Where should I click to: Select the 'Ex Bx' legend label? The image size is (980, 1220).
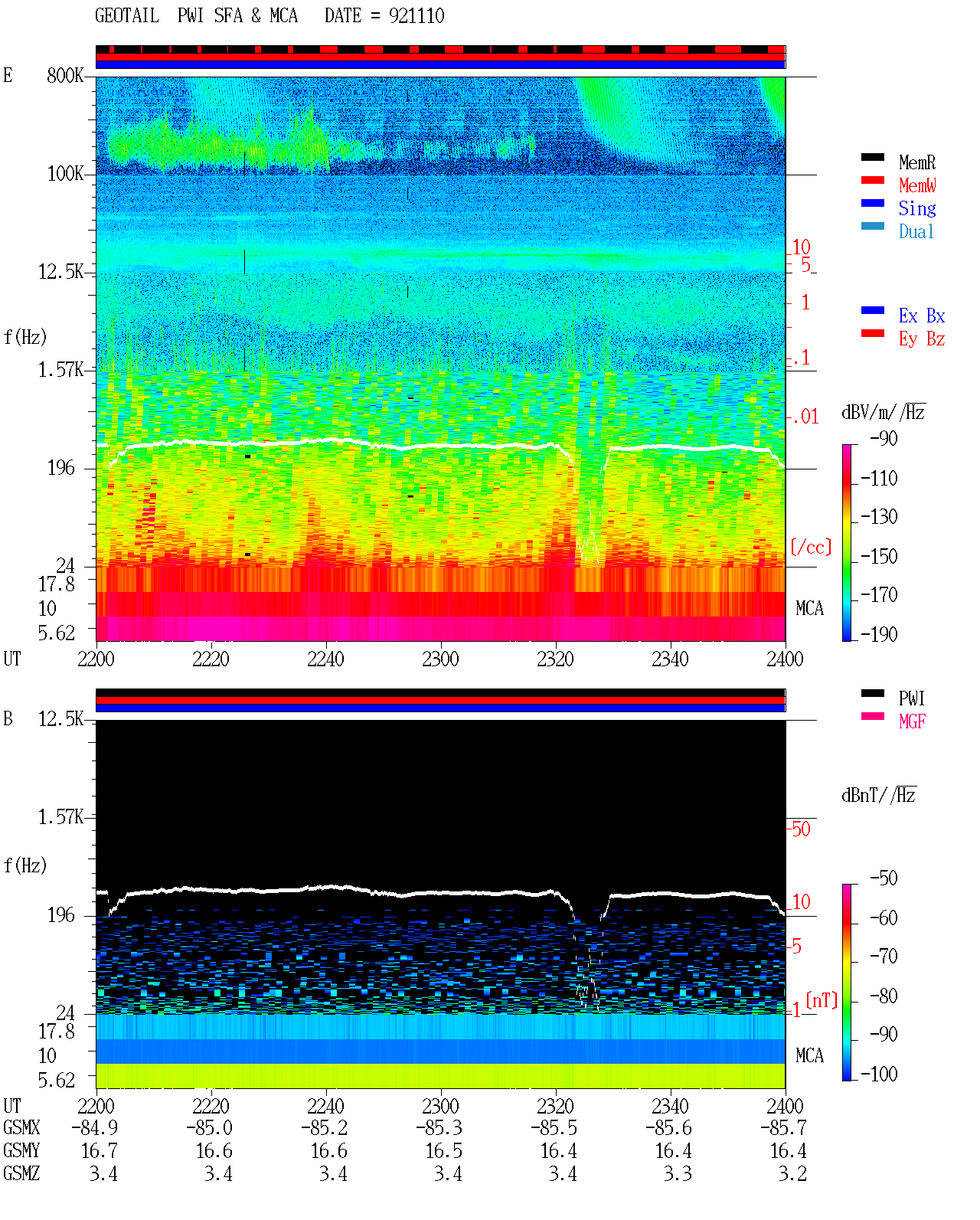[x=922, y=316]
